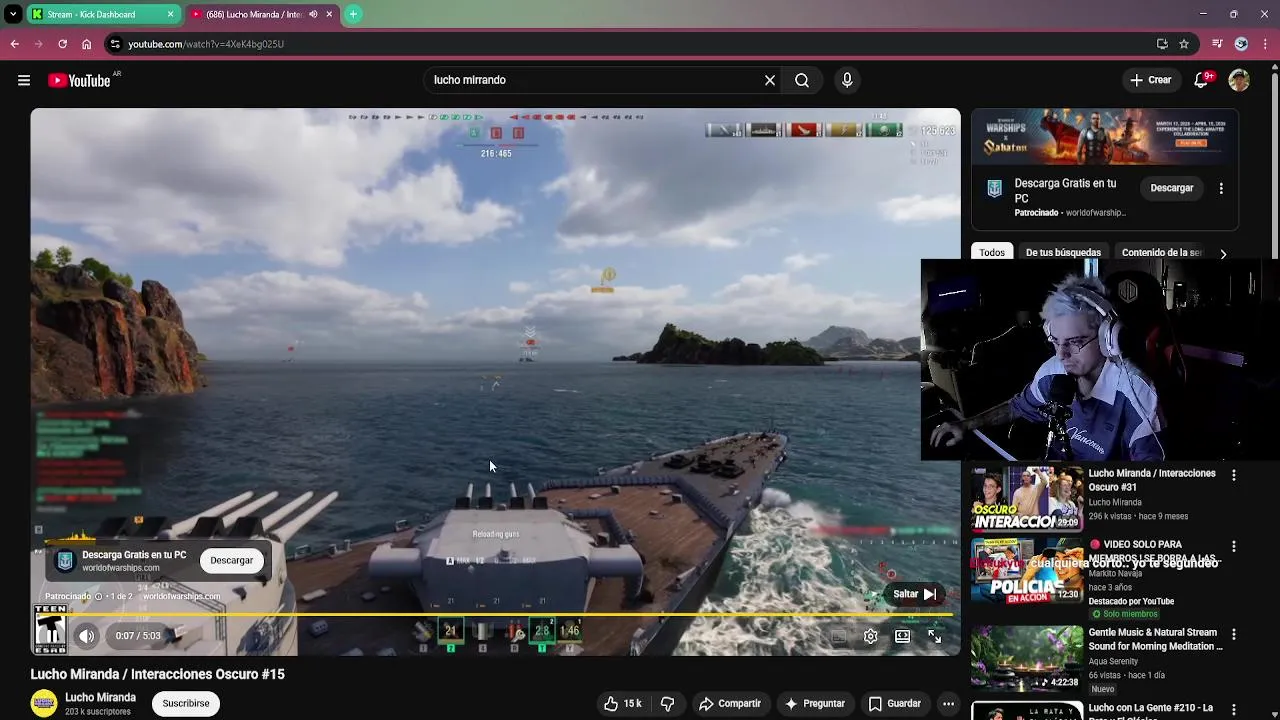Close the Lucho Miranda YouTube tab
The height and width of the screenshot is (720, 1280).
(329, 14)
